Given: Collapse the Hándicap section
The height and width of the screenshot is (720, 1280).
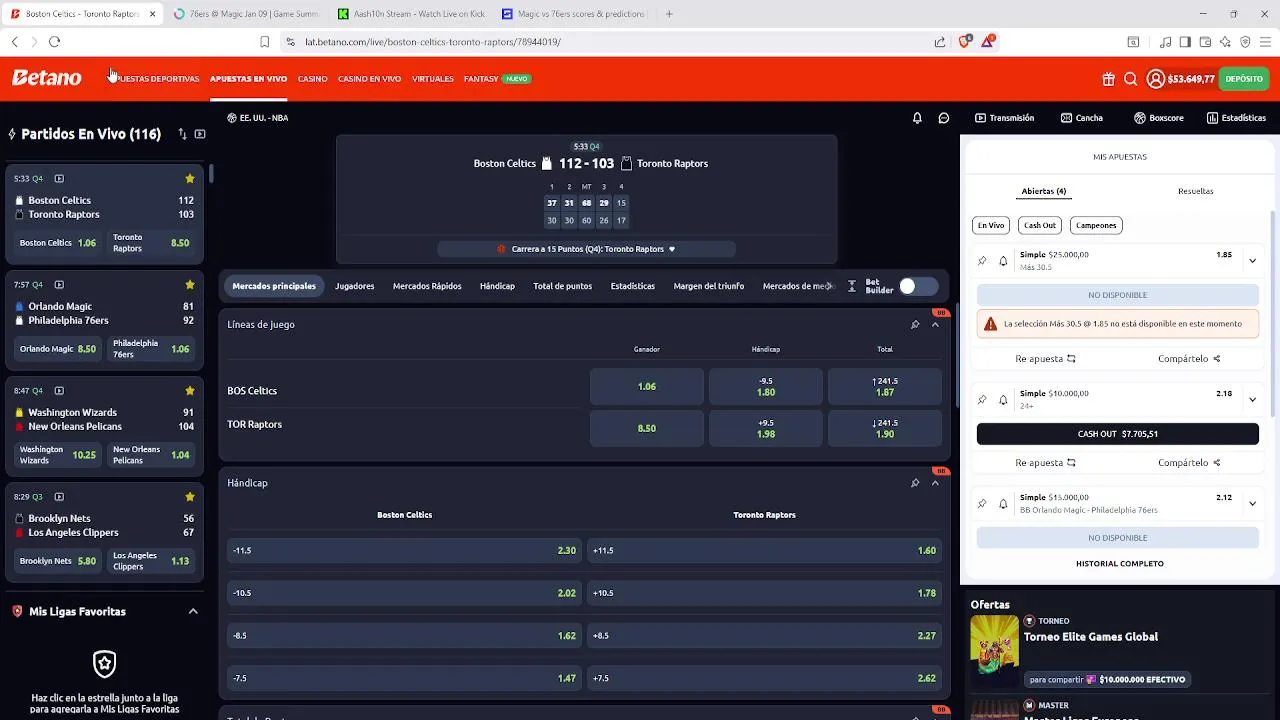Looking at the screenshot, I should click(935, 483).
